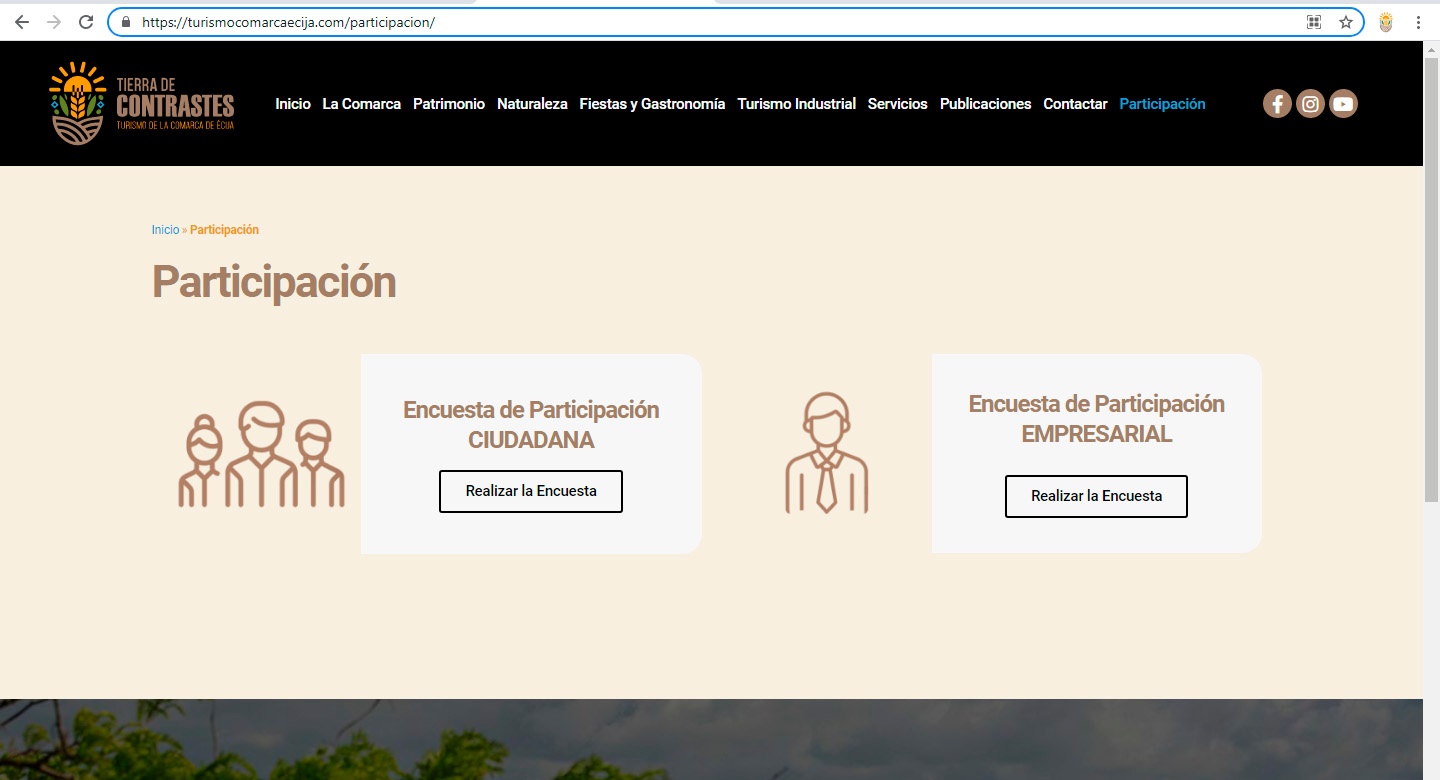Screen dimensions: 1440x780
Task: Click the URL address bar field
Action: click(700, 22)
